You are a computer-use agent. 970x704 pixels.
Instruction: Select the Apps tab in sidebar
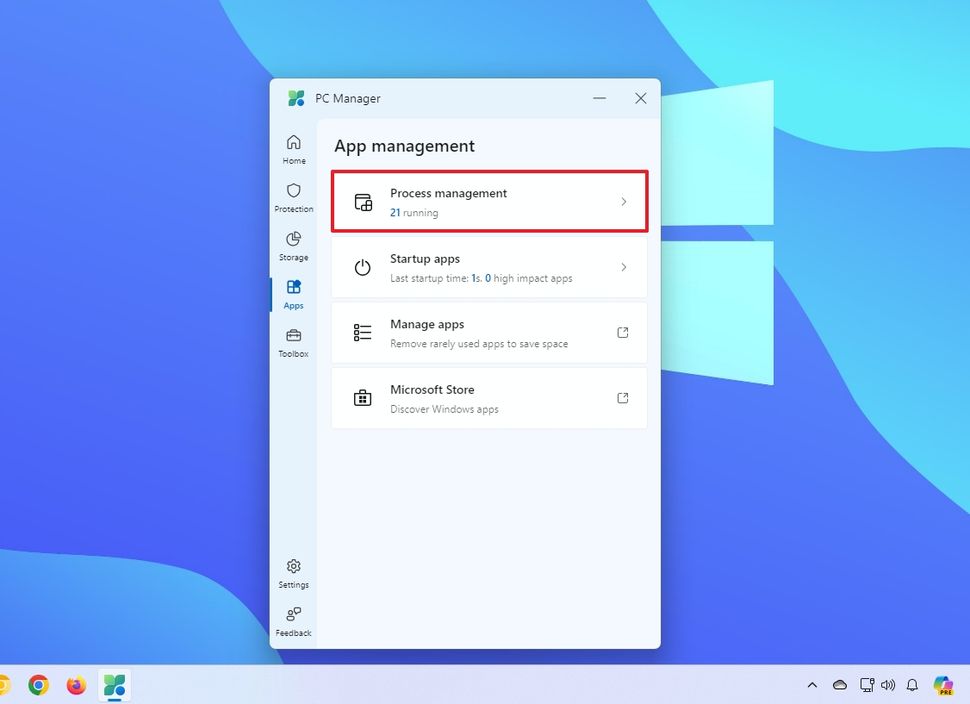click(x=293, y=289)
